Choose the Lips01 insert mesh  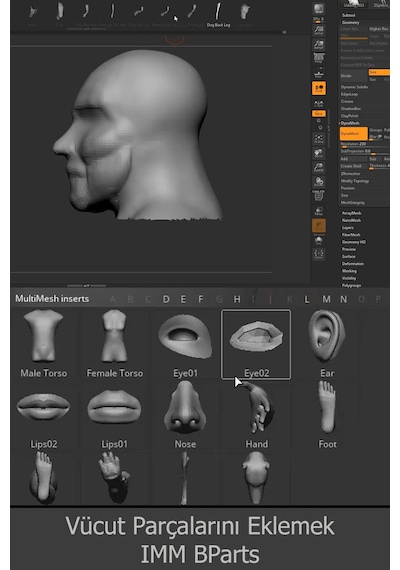tap(114, 415)
